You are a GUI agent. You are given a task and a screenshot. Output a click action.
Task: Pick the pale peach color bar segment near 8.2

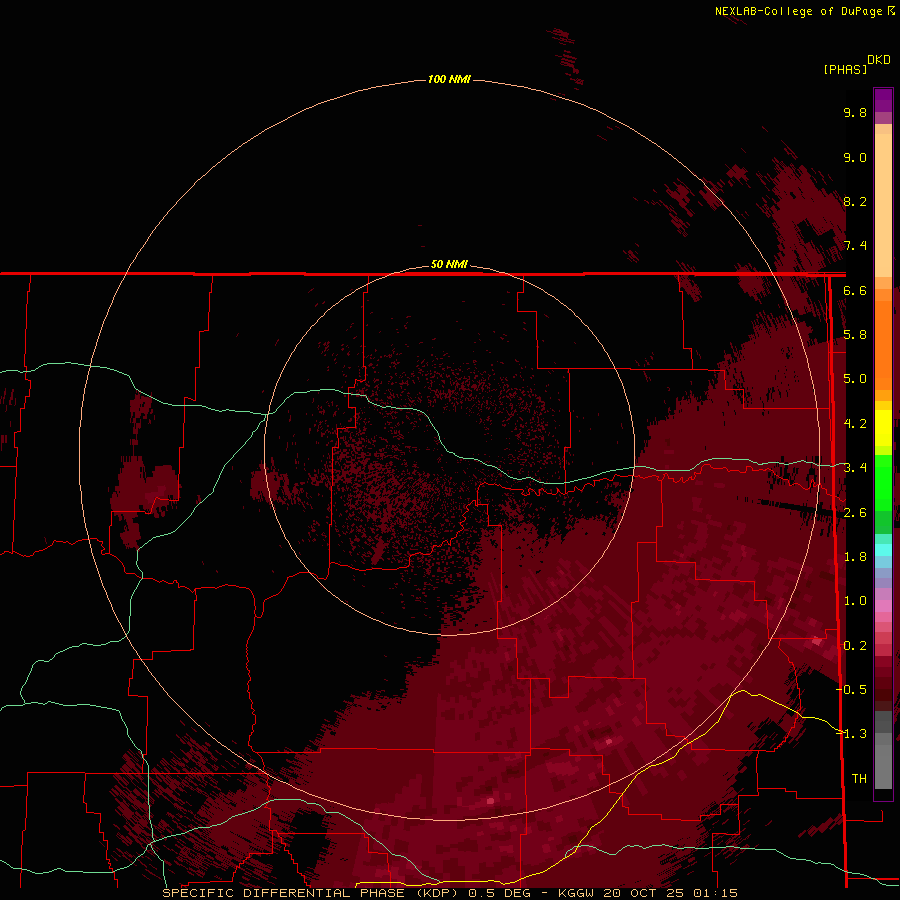tap(883, 207)
